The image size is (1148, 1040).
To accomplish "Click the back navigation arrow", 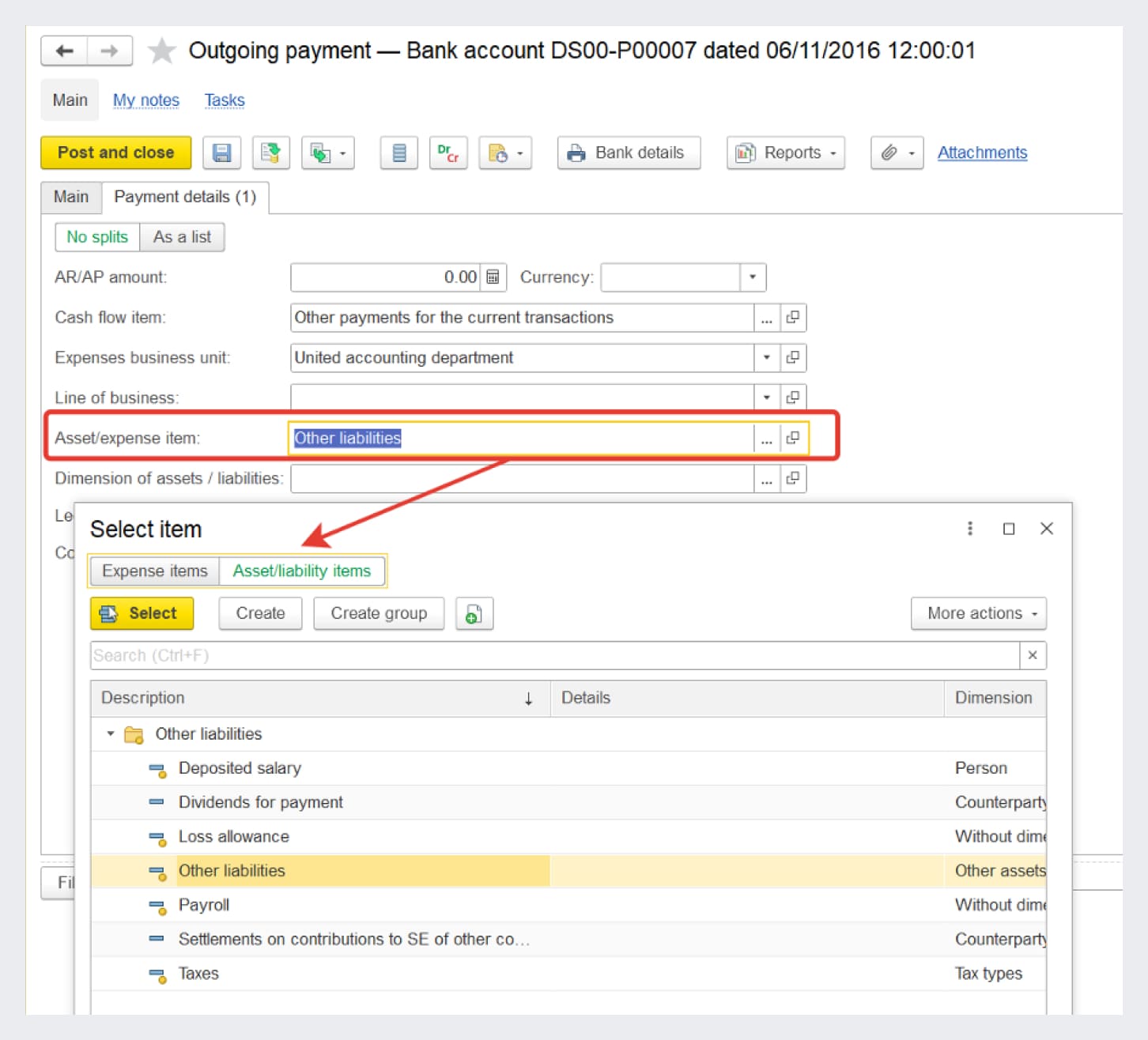I will pos(64,51).
